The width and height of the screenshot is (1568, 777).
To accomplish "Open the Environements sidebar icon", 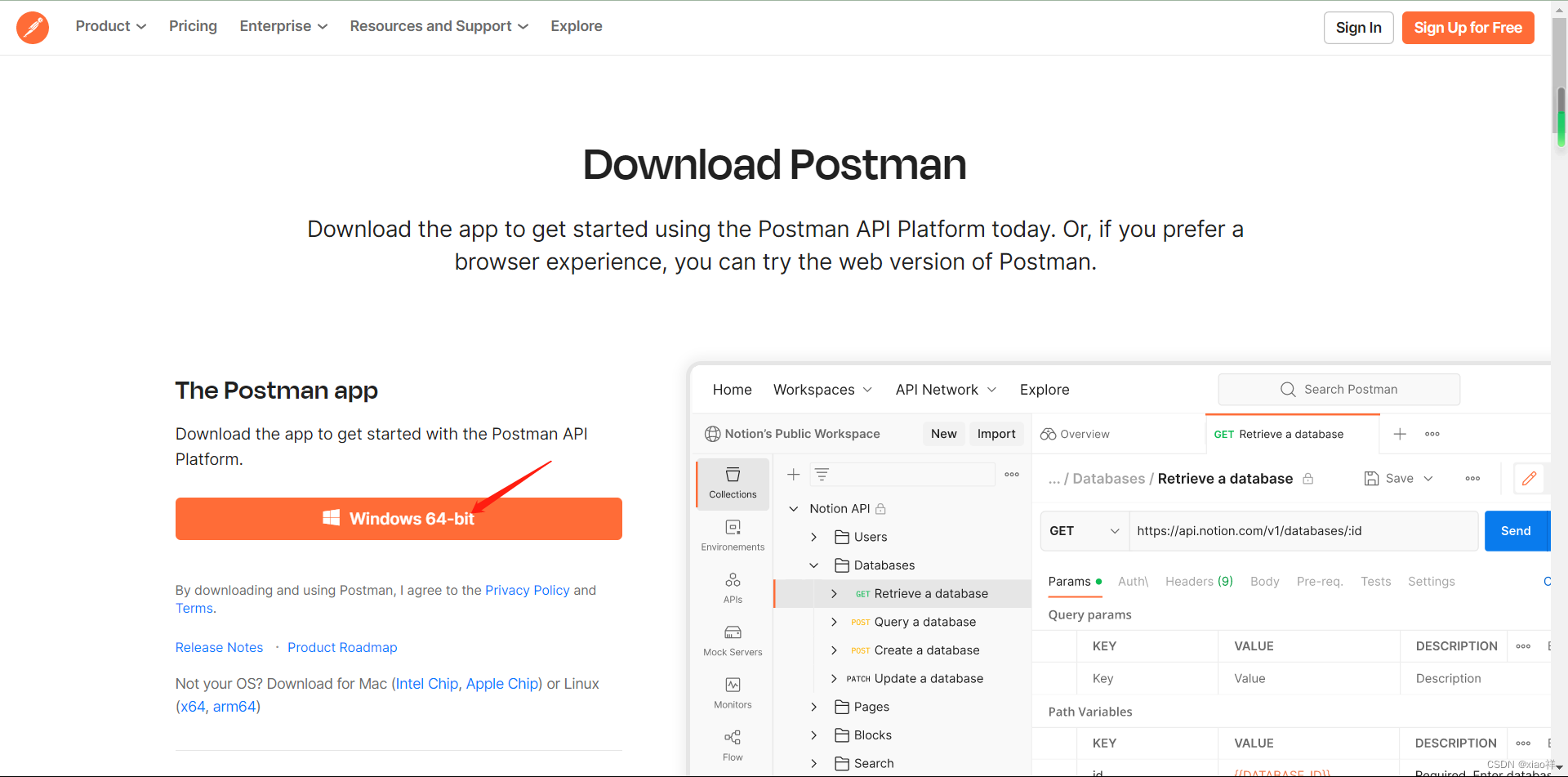I will pyautogui.click(x=733, y=536).
